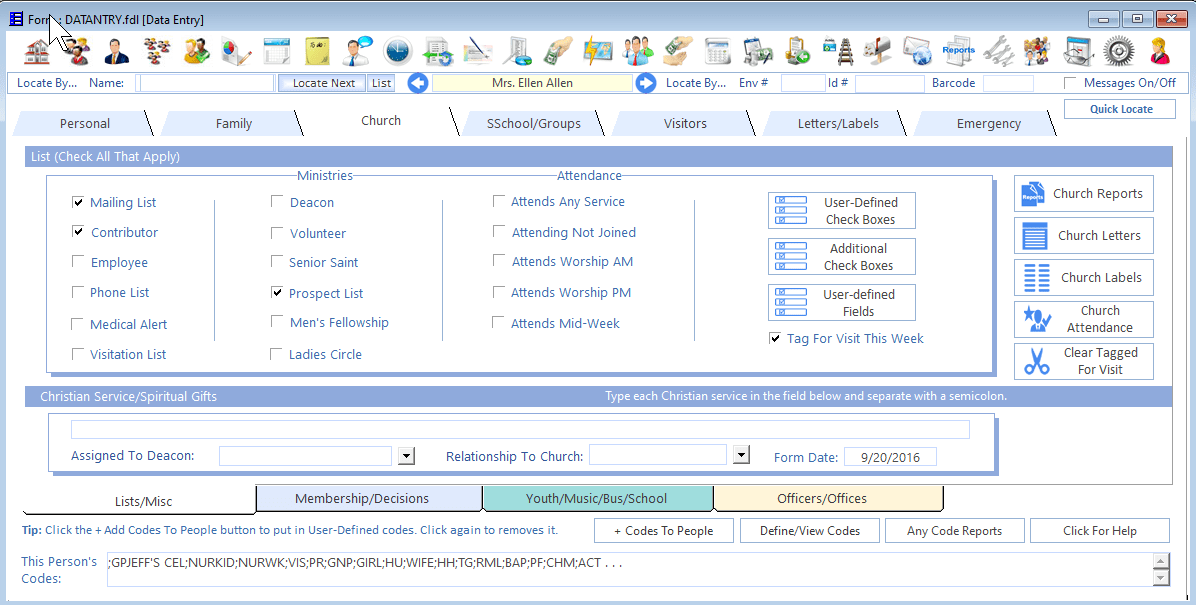Click the gear cog settings icon

pyautogui.click(x=1118, y=52)
